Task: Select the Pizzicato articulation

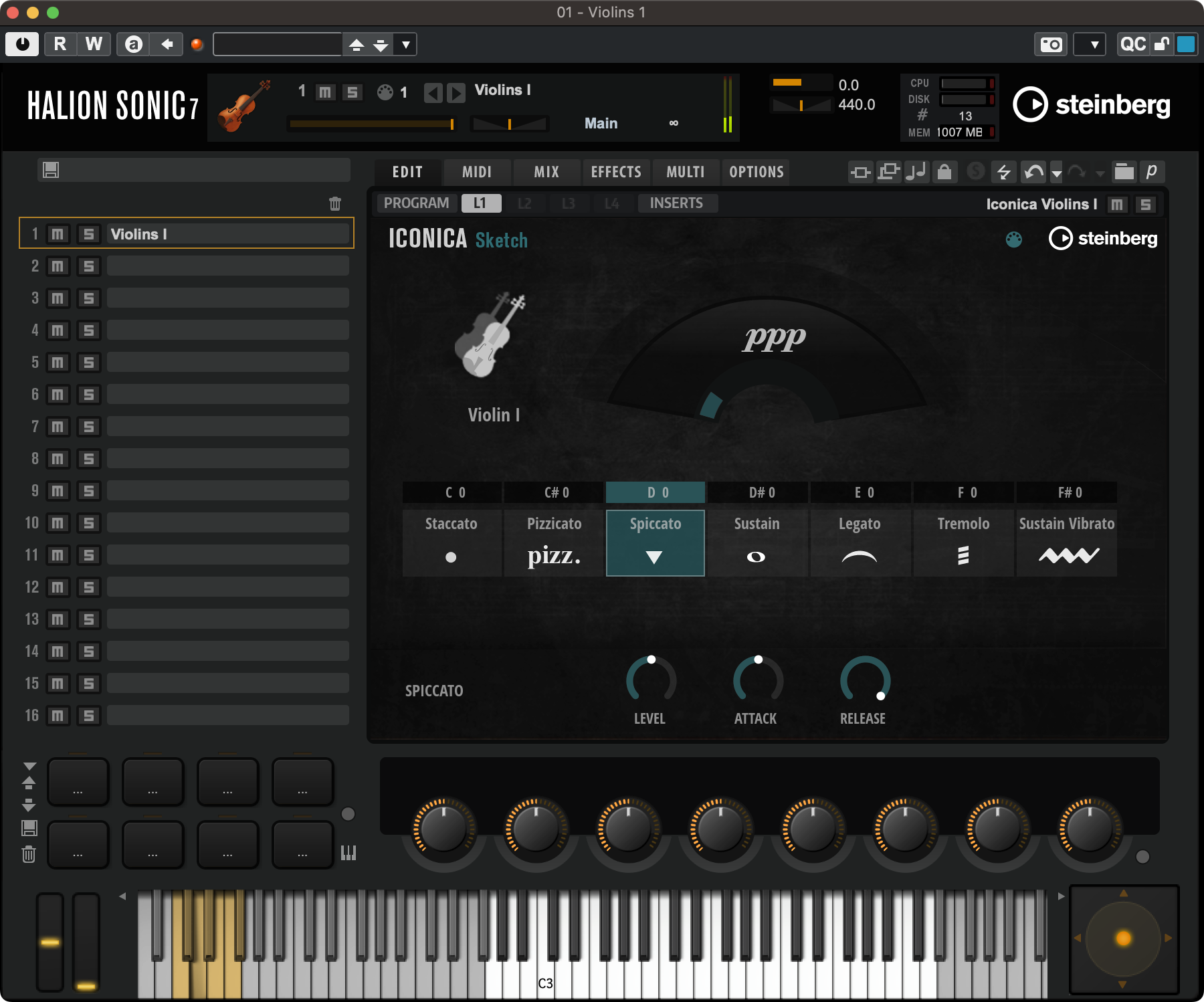Action: pos(554,542)
